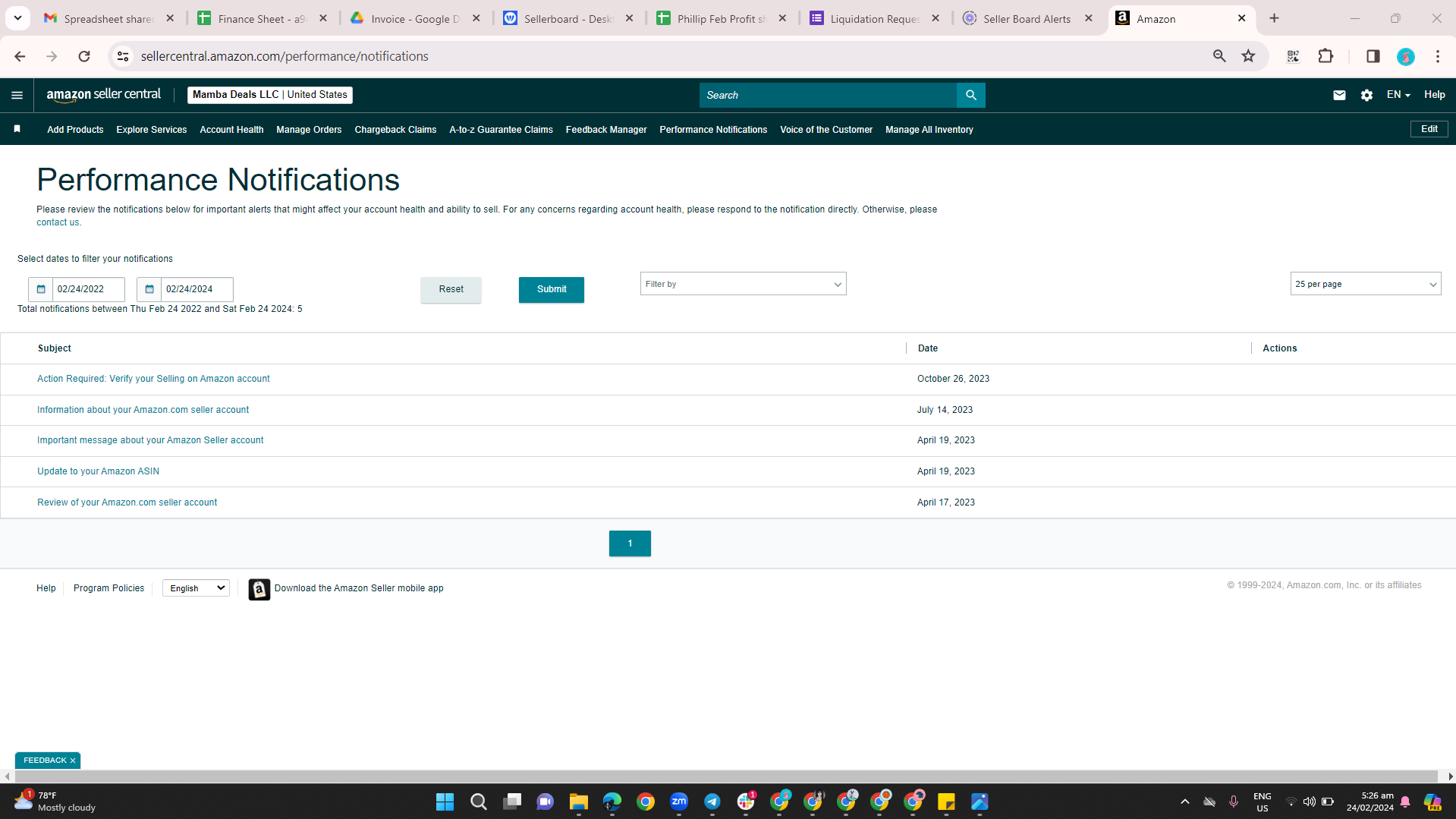This screenshot has width=1456, height=819.
Task: Click the horizontal scrollbar at page bottom
Action: pos(728,776)
